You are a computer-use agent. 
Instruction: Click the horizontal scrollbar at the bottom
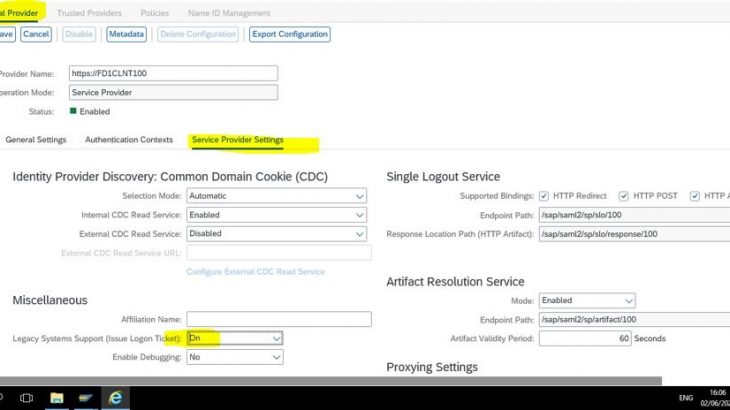(331, 381)
